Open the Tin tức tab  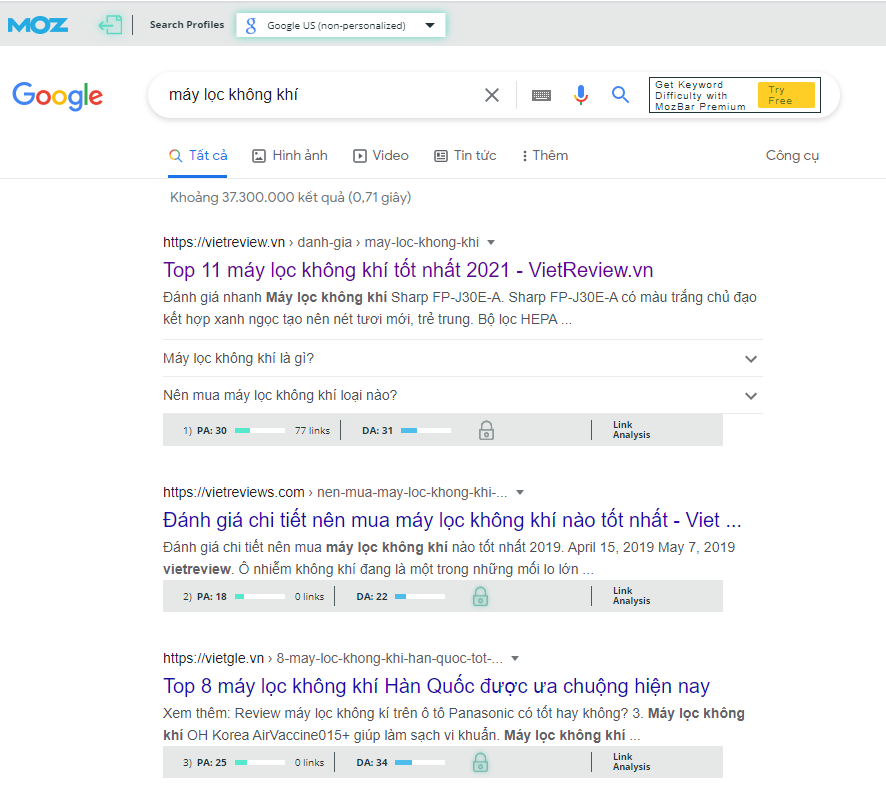[465, 155]
